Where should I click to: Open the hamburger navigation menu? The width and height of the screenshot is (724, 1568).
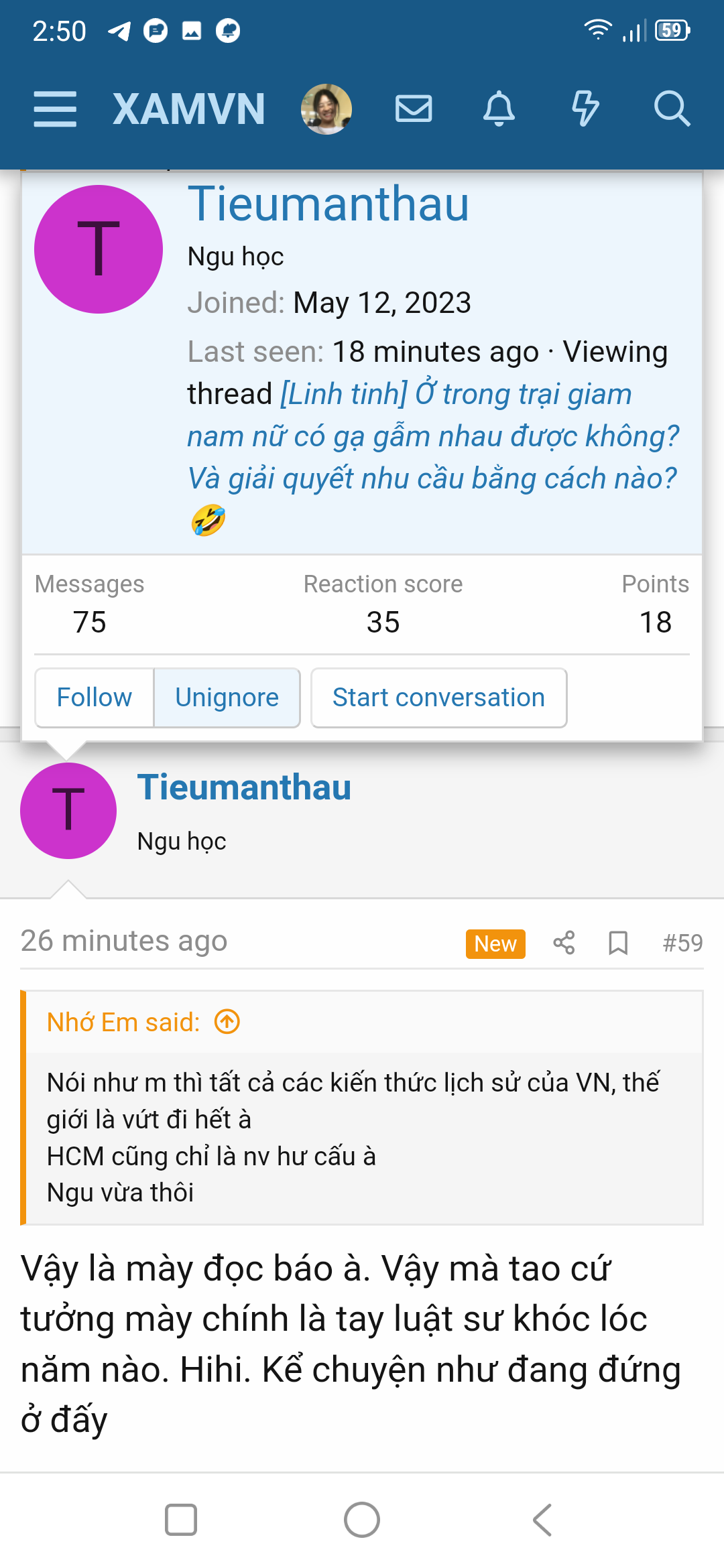(x=55, y=109)
